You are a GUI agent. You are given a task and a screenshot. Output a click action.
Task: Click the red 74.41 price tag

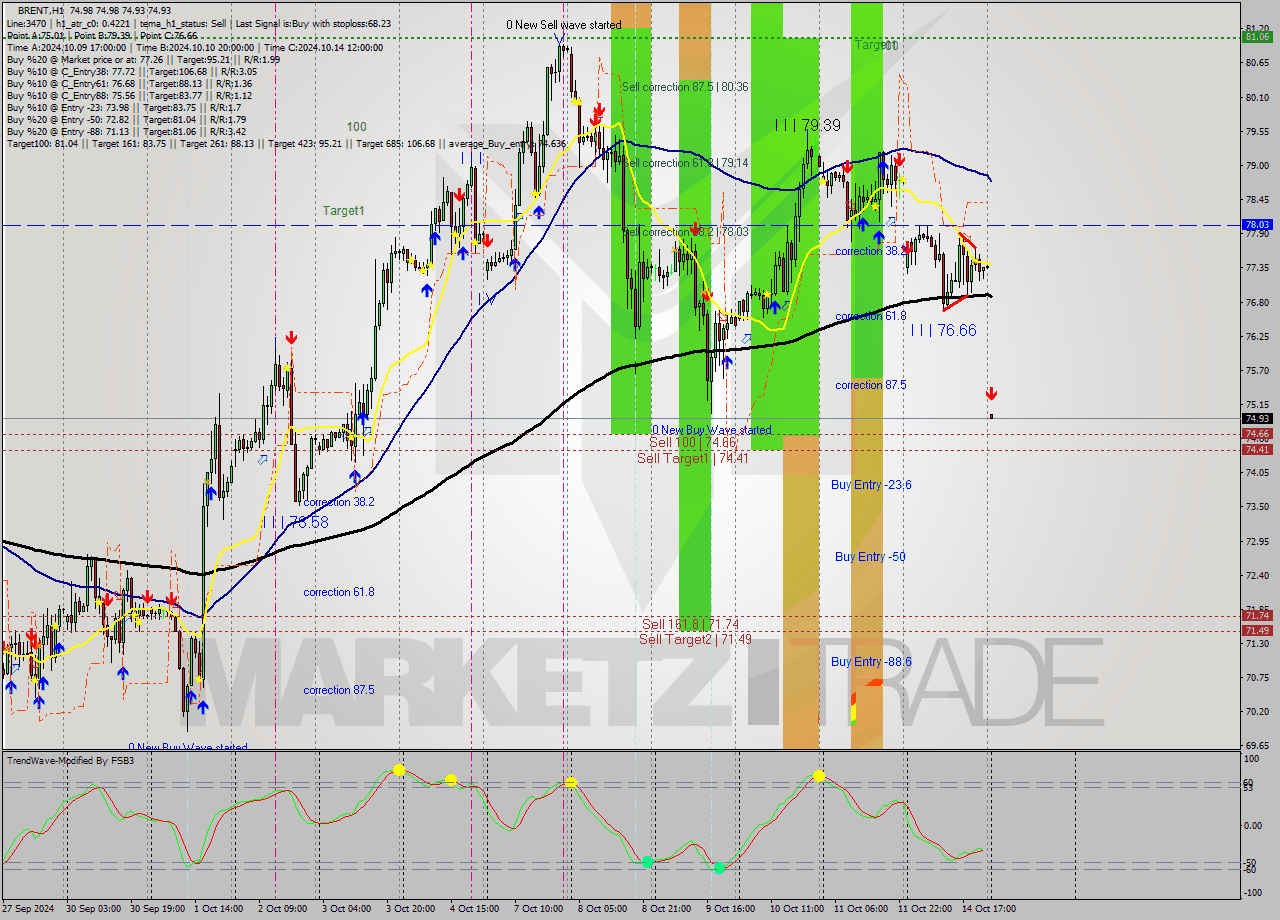click(1257, 450)
